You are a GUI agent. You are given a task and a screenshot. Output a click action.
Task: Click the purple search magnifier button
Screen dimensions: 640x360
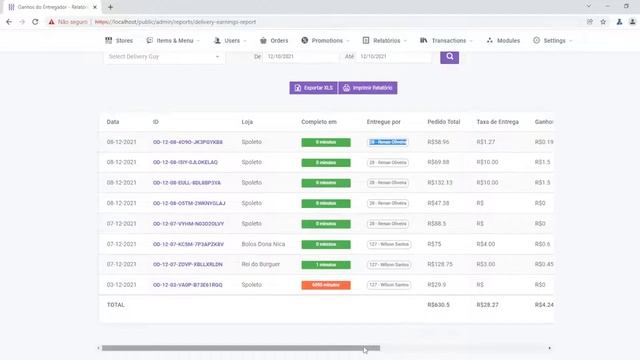449,57
